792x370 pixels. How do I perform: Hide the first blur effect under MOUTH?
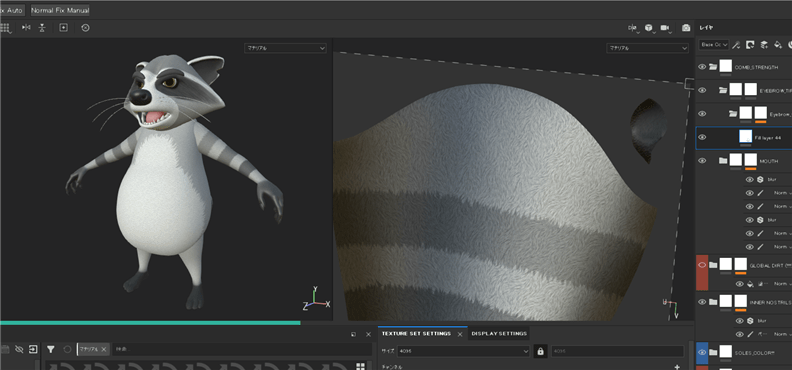[x=750, y=179]
